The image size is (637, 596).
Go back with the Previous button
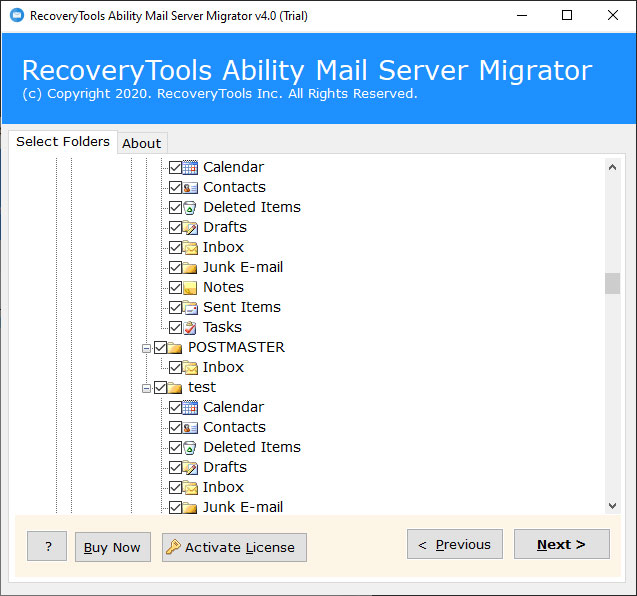click(x=455, y=544)
